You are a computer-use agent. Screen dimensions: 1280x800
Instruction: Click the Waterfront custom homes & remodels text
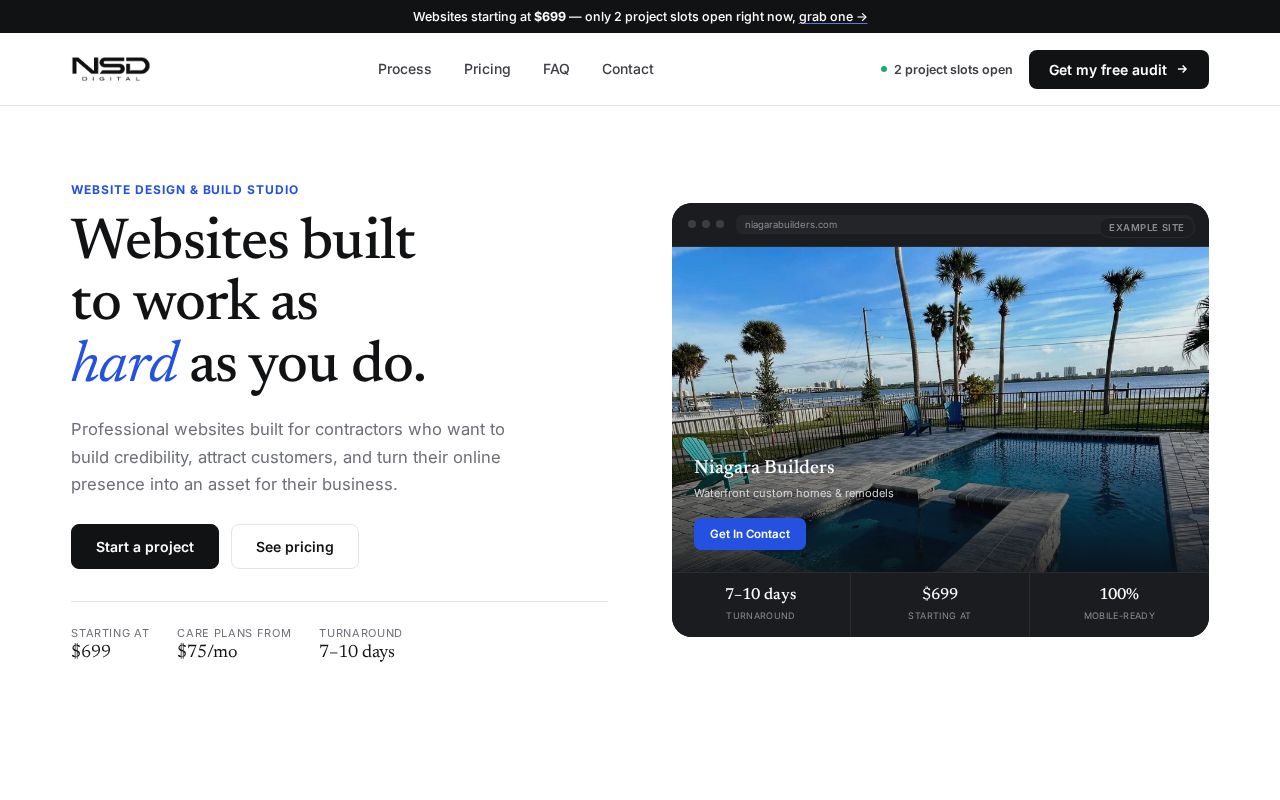point(794,493)
